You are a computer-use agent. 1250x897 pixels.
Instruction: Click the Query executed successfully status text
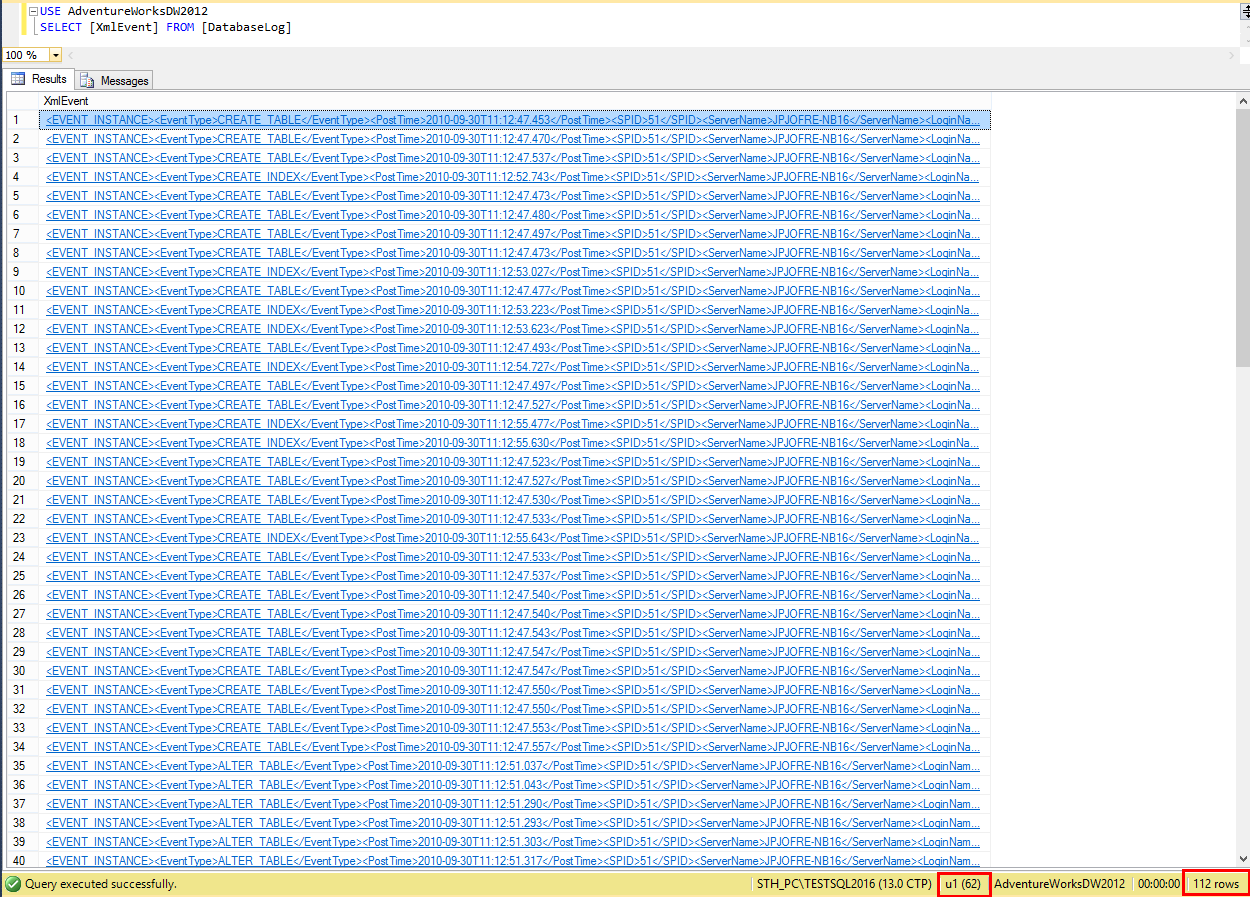[101, 884]
